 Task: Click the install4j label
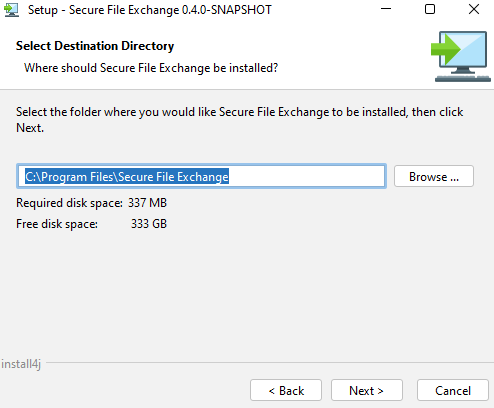21,364
